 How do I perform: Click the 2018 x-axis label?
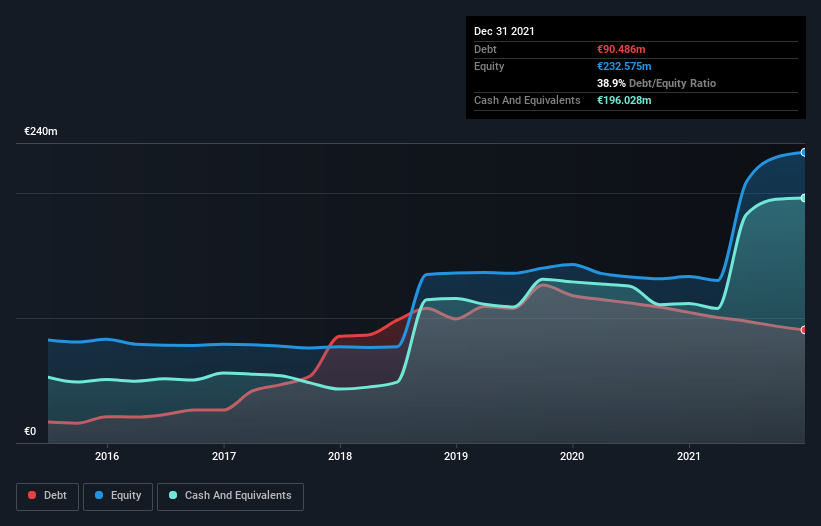click(x=340, y=456)
